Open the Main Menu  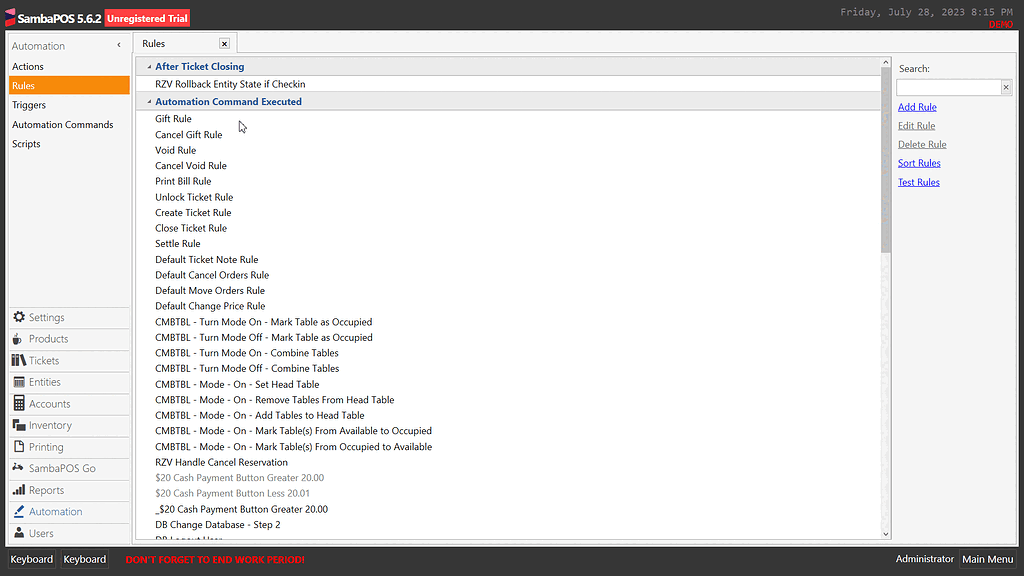click(x=987, y=559)
